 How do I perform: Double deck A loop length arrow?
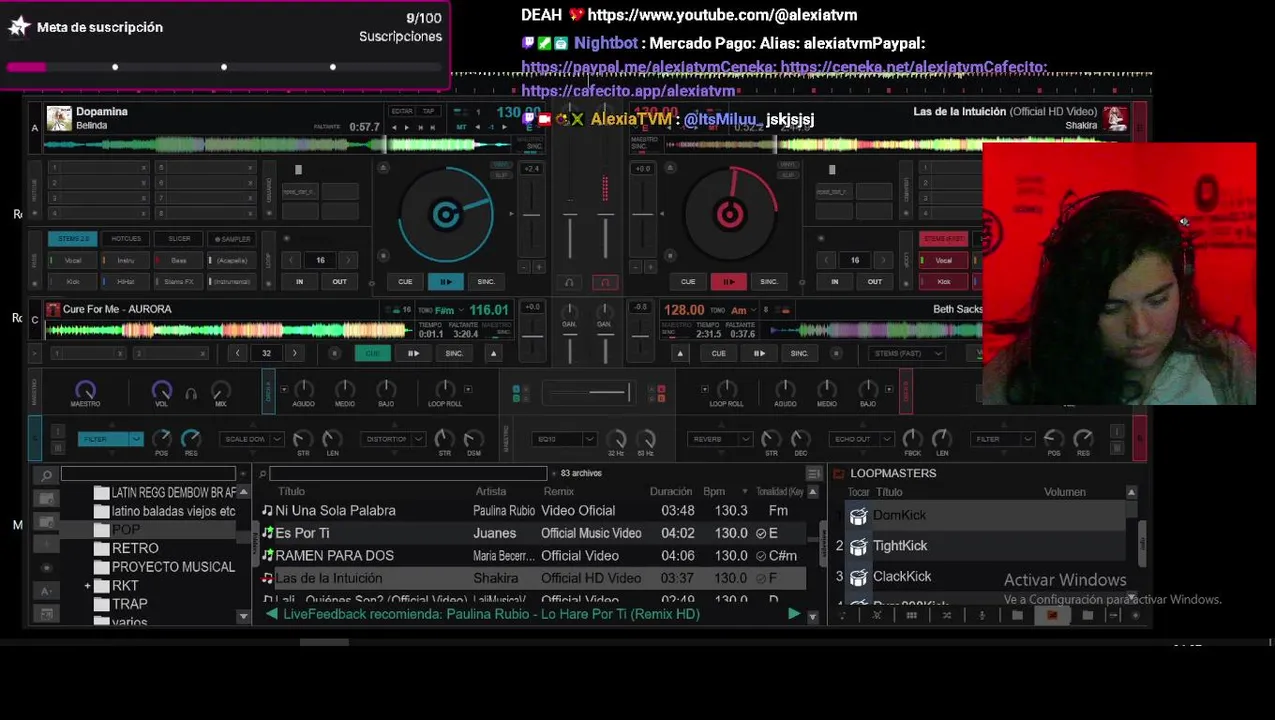pos(348,260)
